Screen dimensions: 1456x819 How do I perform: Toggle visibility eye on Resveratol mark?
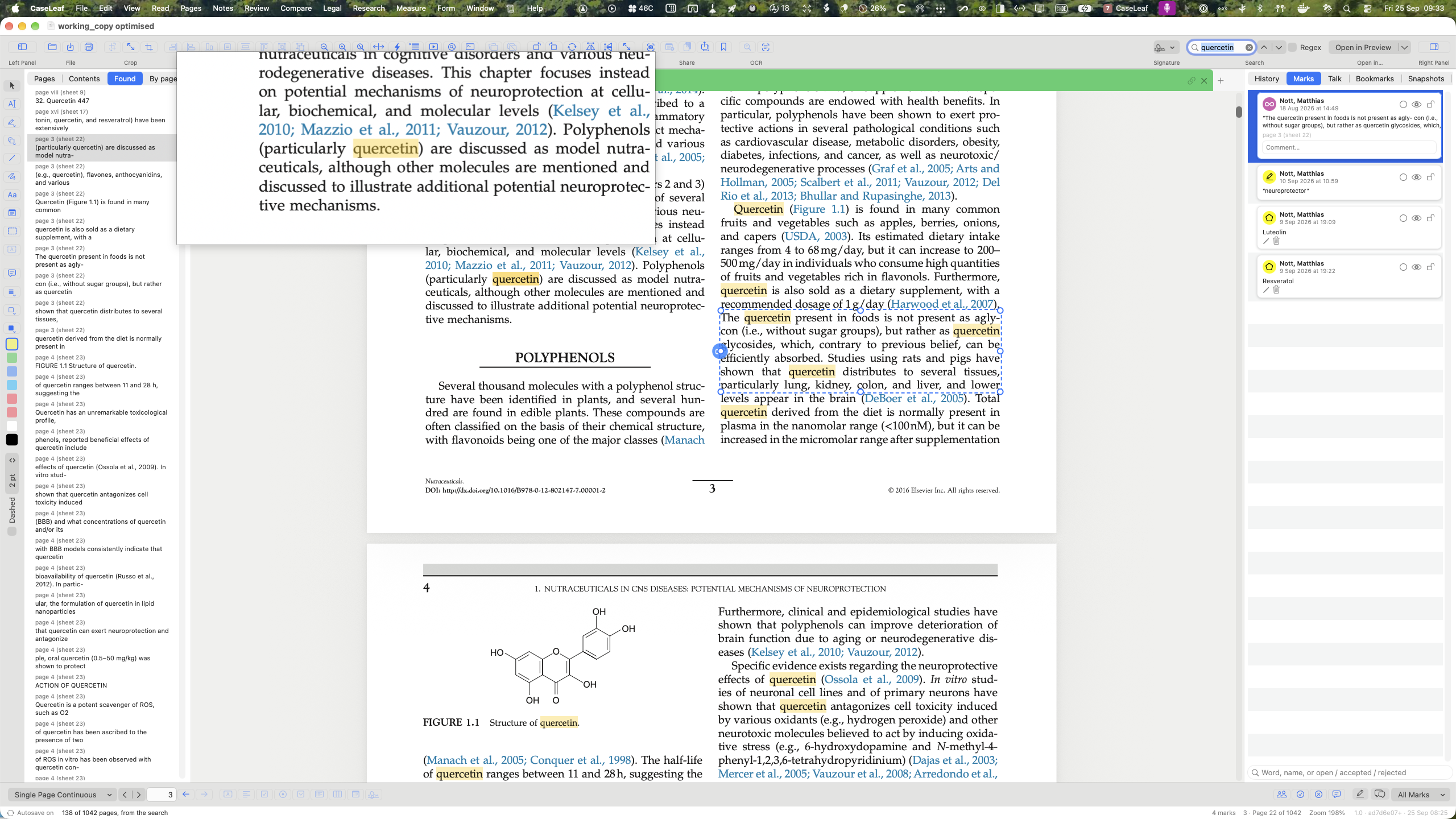(x=1417, y=267)
